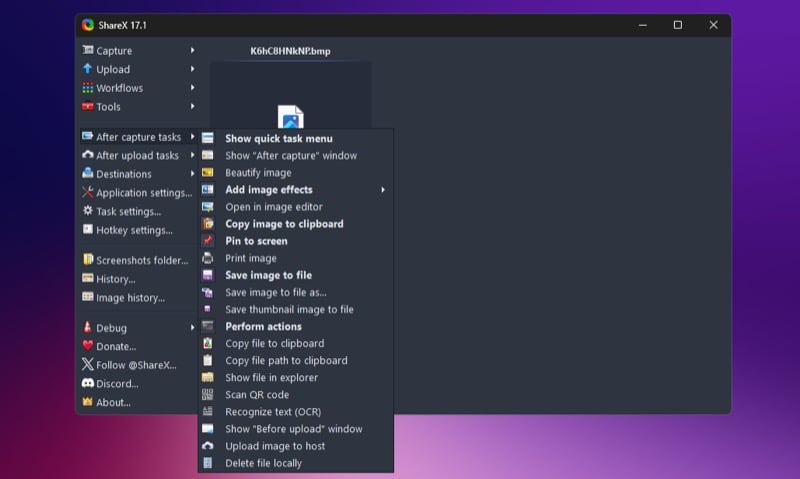
Task: Expand the Workflows submenu arrow
Action: coord(192,88)
